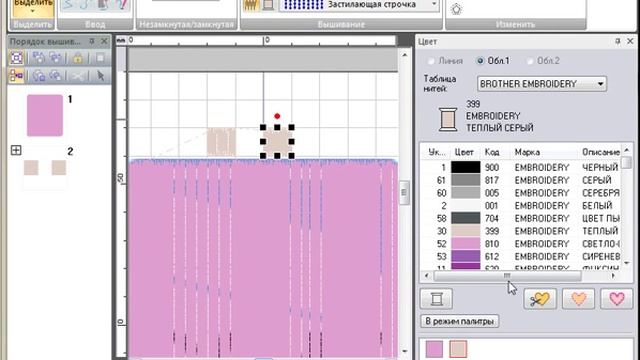Click the region sewing icon beside zigzag icon
The height and width of the screenshot is (360, 640).
pos(268,5)
